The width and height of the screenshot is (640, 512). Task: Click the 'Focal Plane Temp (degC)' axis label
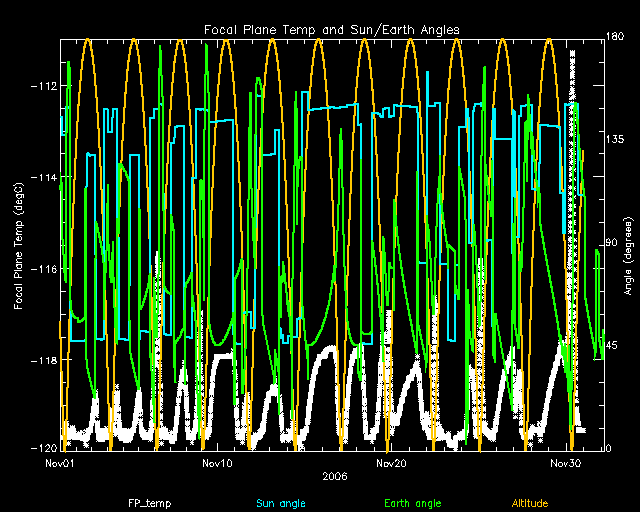tap(19, 245)
